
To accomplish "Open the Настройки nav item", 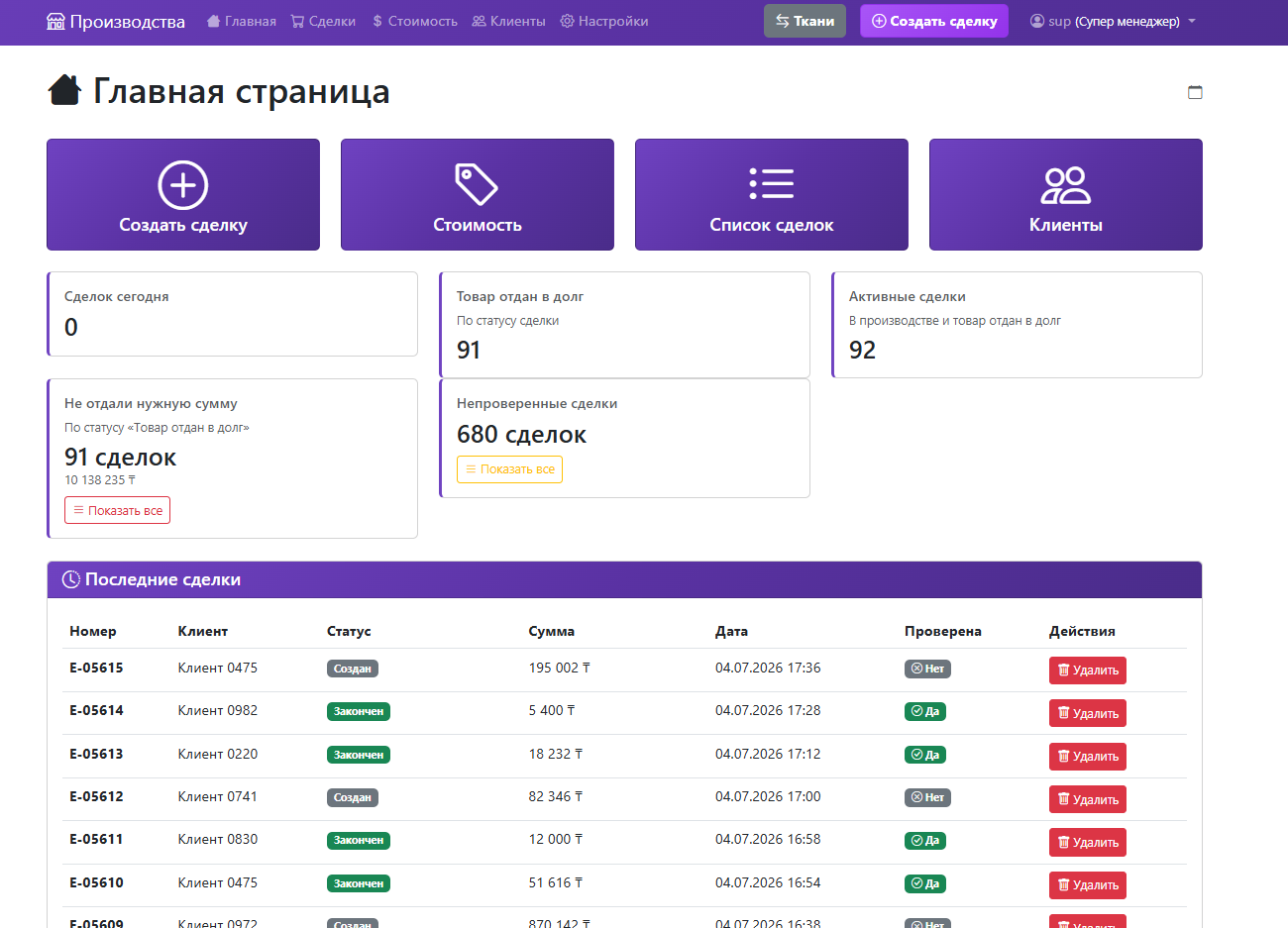I will [x=604, y=21].
